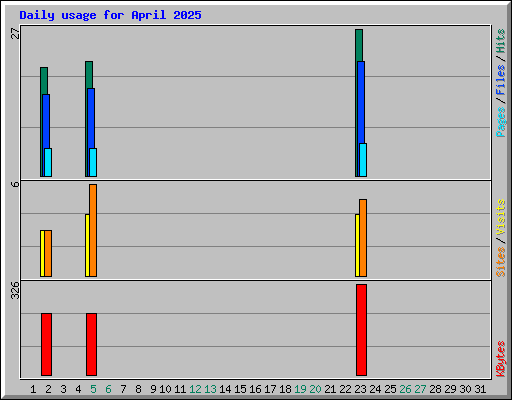Click green day label 13 on x-axis
512x400 pixels.
coord(210,389)
